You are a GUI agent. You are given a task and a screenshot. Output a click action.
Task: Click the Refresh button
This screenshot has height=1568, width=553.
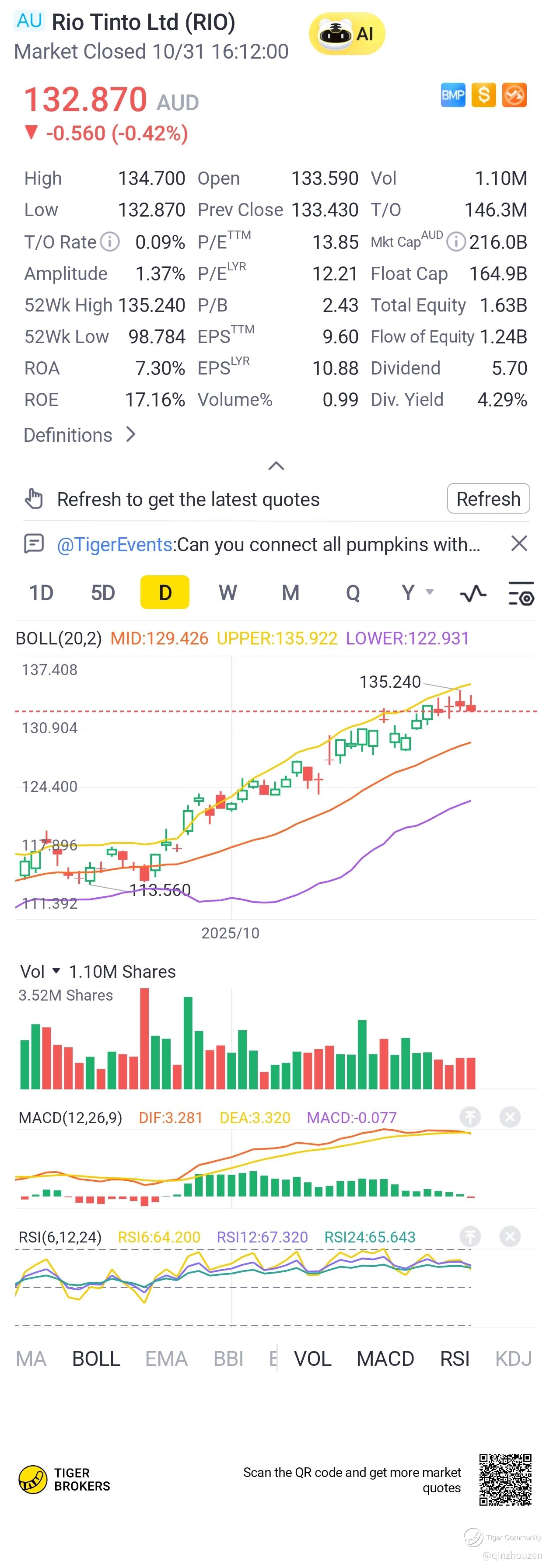(488, 498)
